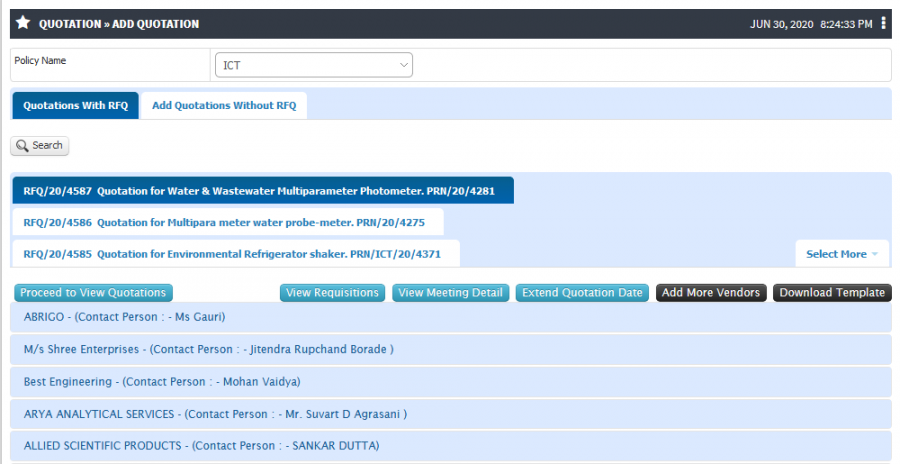Expand the ABRIGO vendor row
The width and height of the screenshot is (900, 464).
click(451, 317)
